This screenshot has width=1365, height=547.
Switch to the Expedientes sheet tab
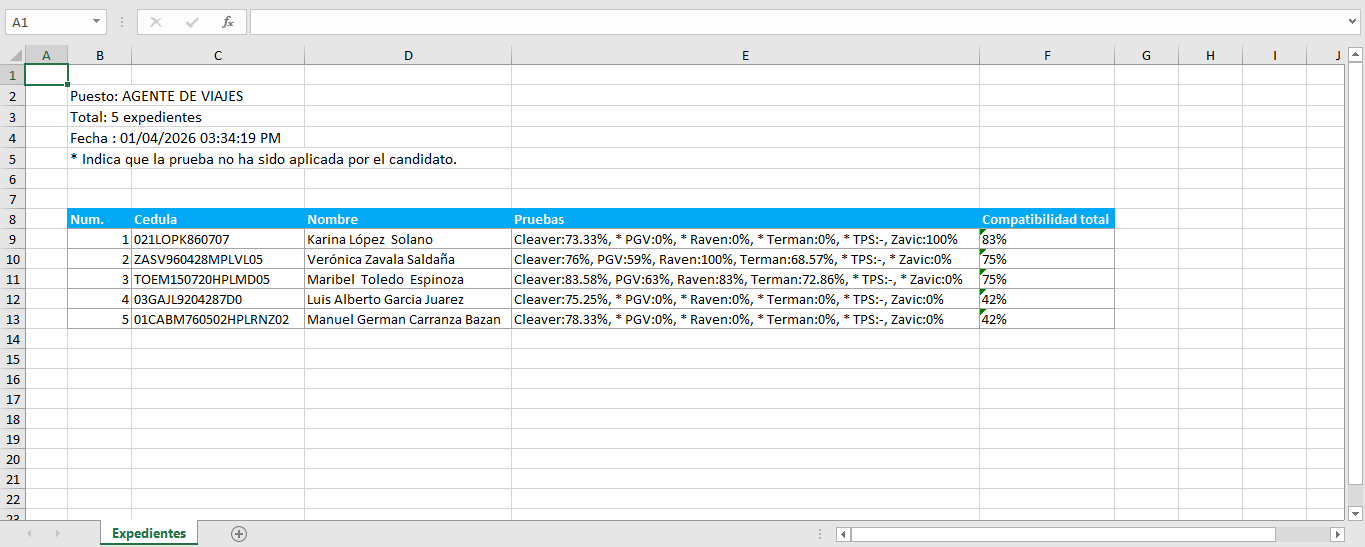pyautogui.click(x=149, y=534)
